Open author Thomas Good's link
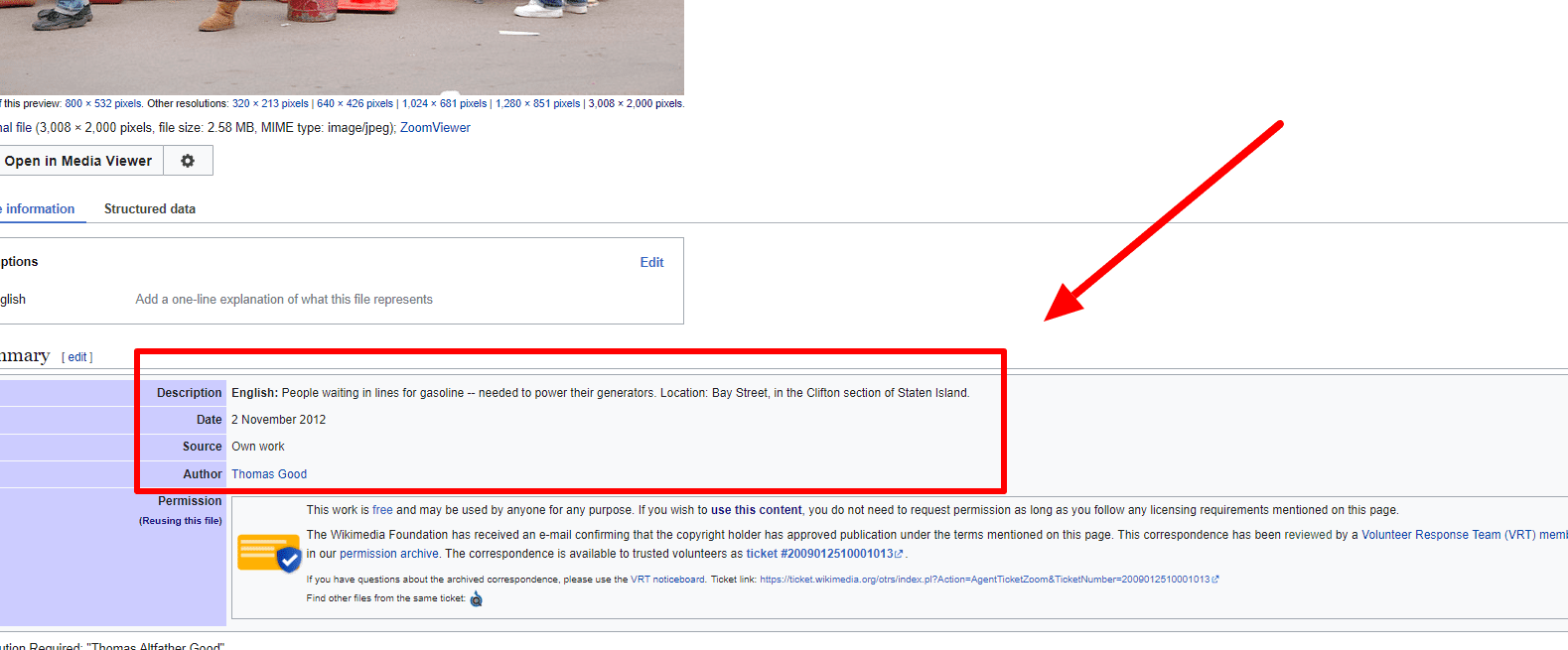 [269, 474]
